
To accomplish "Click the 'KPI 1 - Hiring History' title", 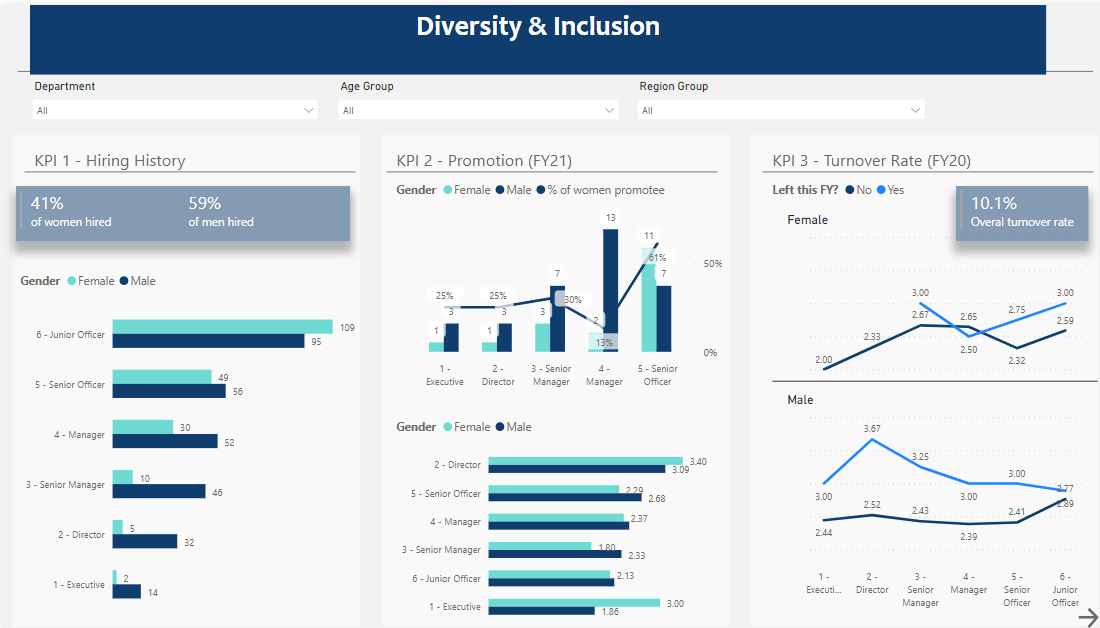I will coord(110,160).
